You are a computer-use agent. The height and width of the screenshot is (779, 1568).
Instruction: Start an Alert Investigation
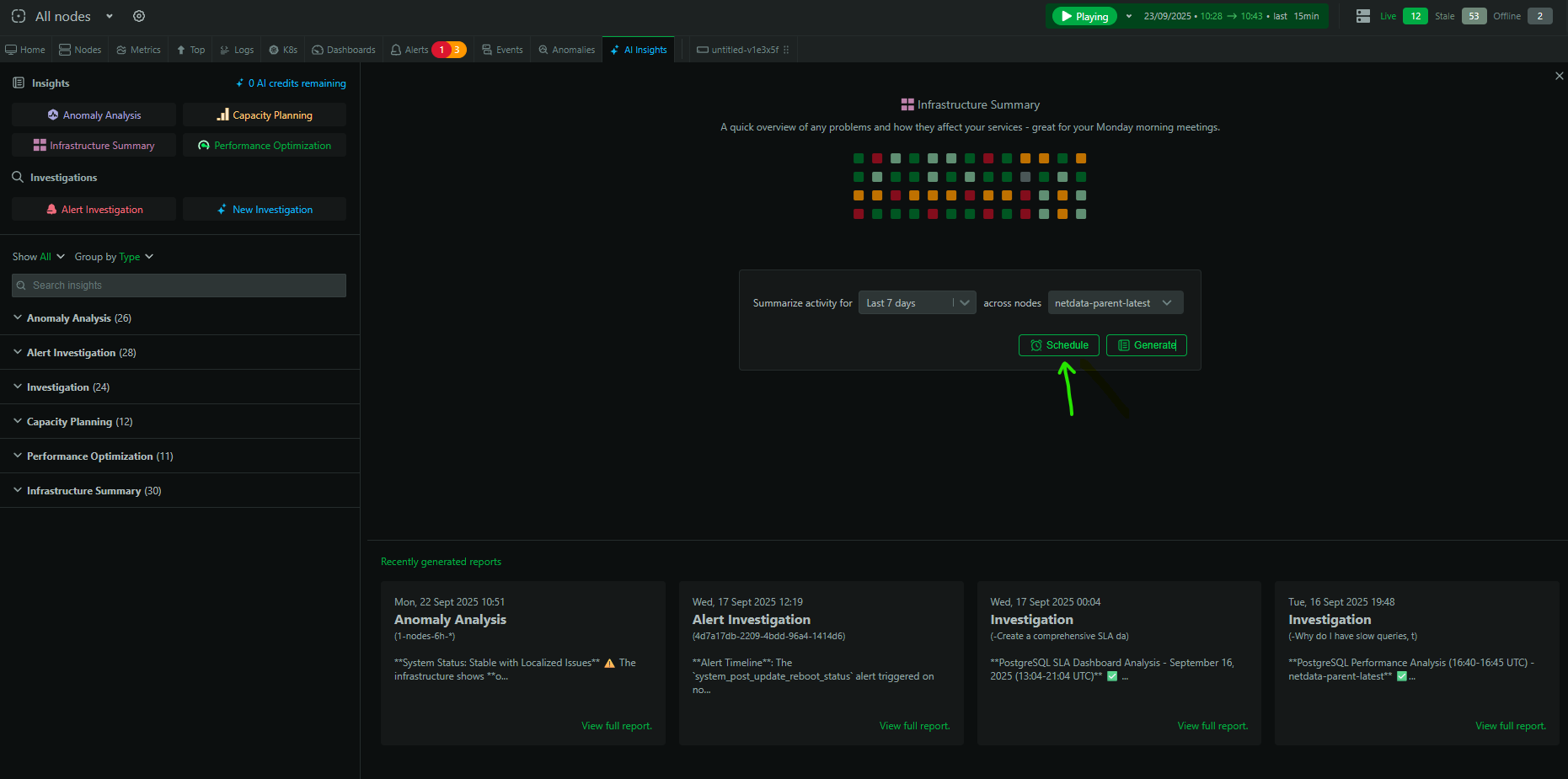tap(94, 210)
